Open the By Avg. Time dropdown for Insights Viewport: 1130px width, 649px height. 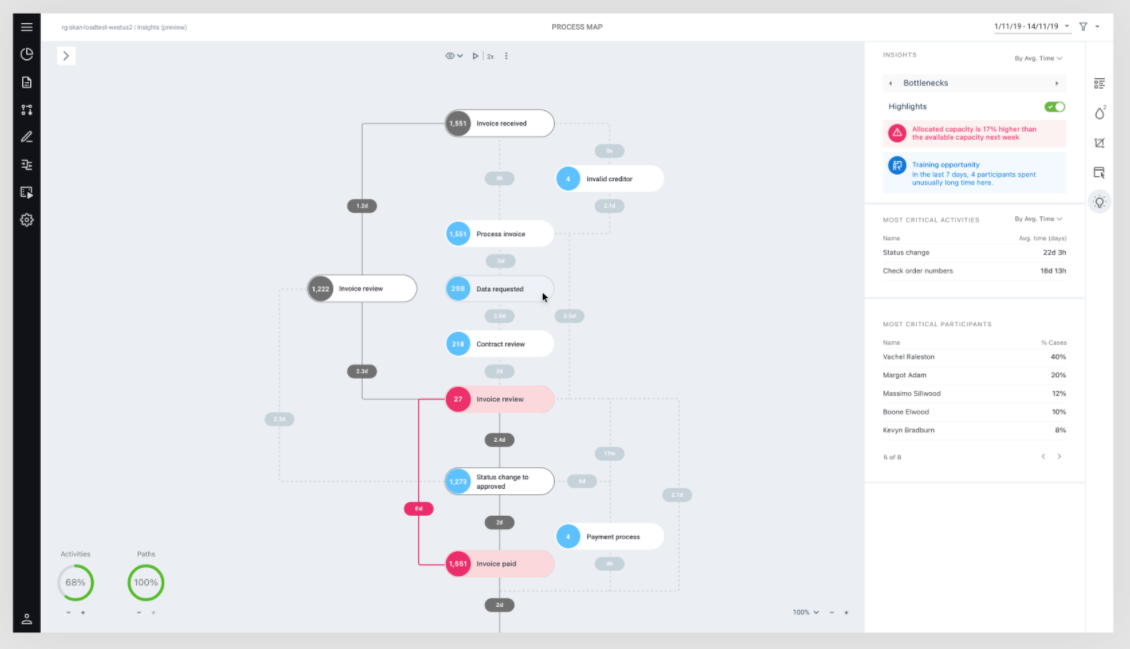click(x=1037, y=59)
